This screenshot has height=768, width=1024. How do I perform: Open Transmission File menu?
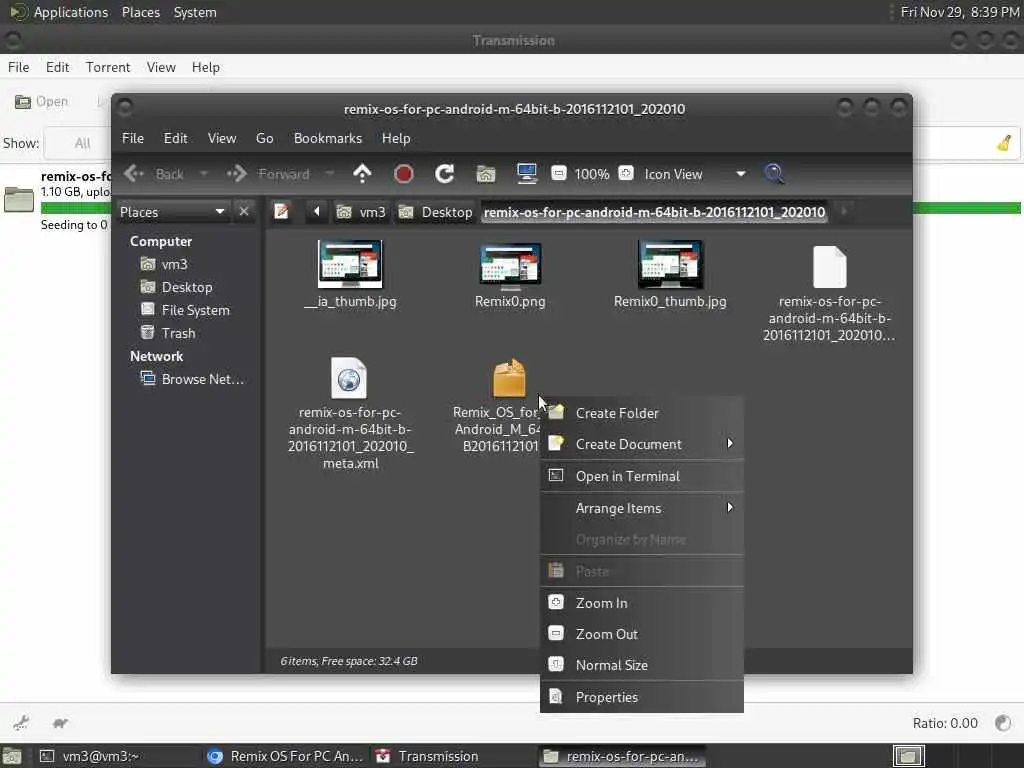tap(18, 67)
